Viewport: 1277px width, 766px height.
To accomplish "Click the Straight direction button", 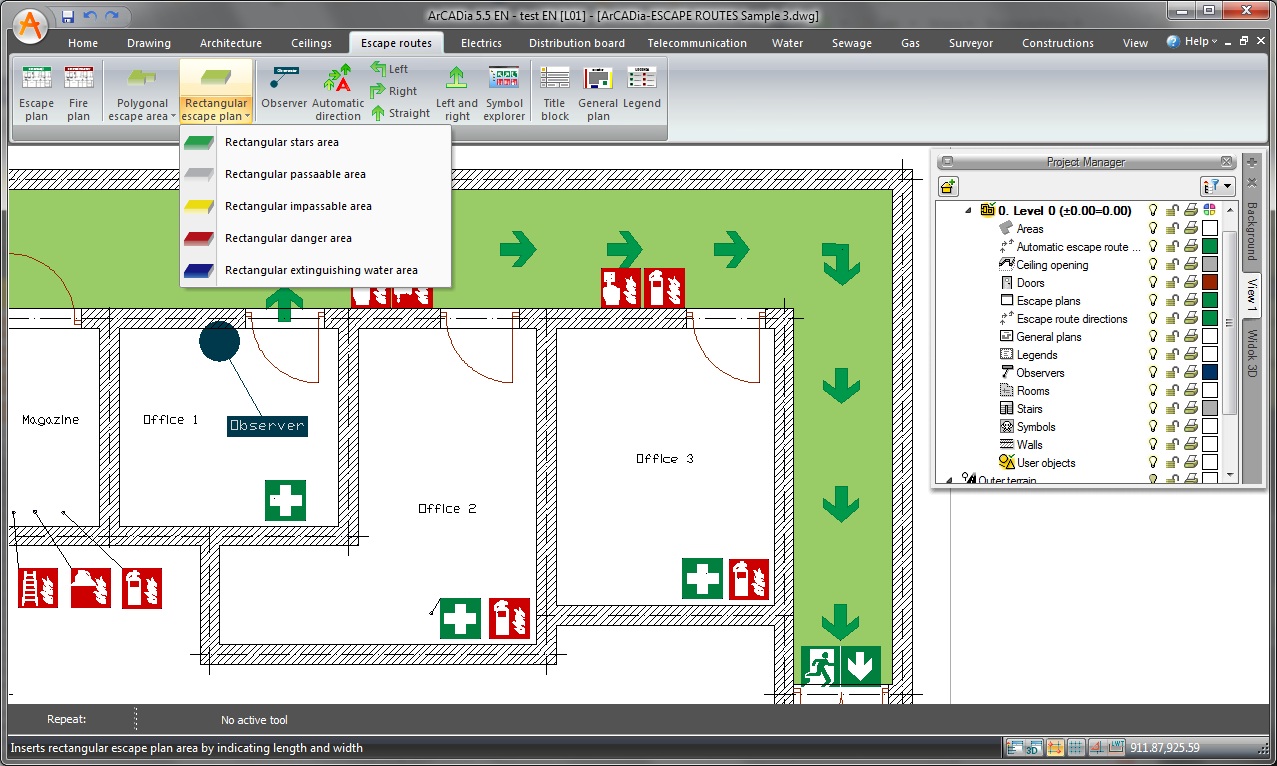I will 400,113.
